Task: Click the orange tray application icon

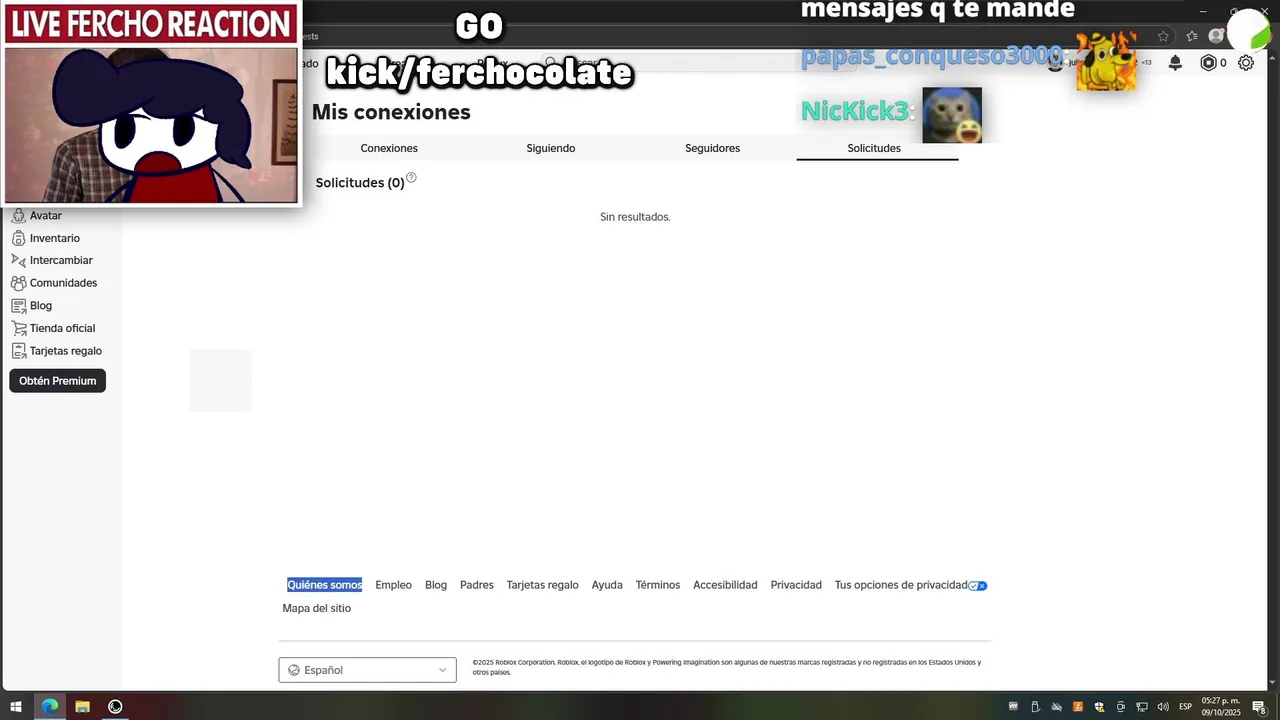Action: (1078, 707)
